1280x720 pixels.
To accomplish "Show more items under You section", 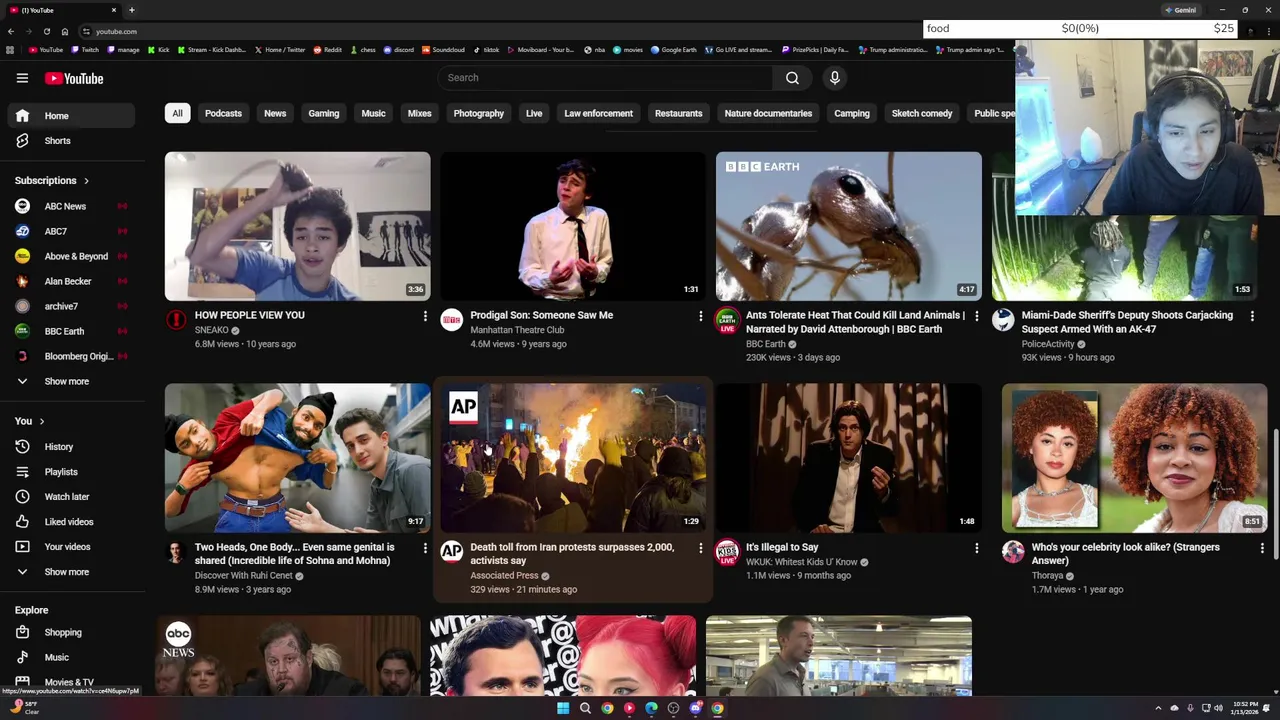I will click(68, 572).
